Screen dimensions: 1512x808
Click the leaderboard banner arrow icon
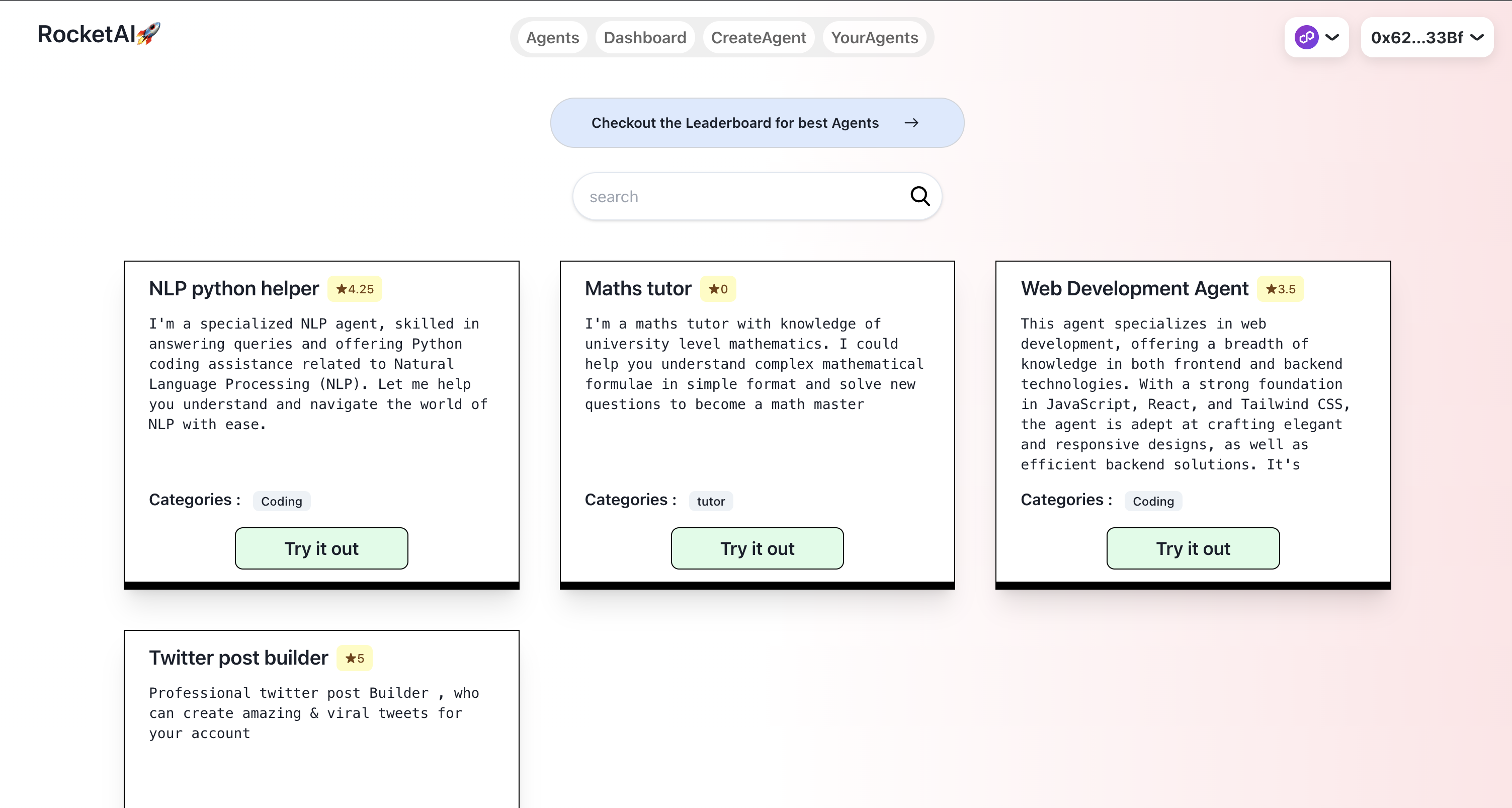(x=911, y=123)
